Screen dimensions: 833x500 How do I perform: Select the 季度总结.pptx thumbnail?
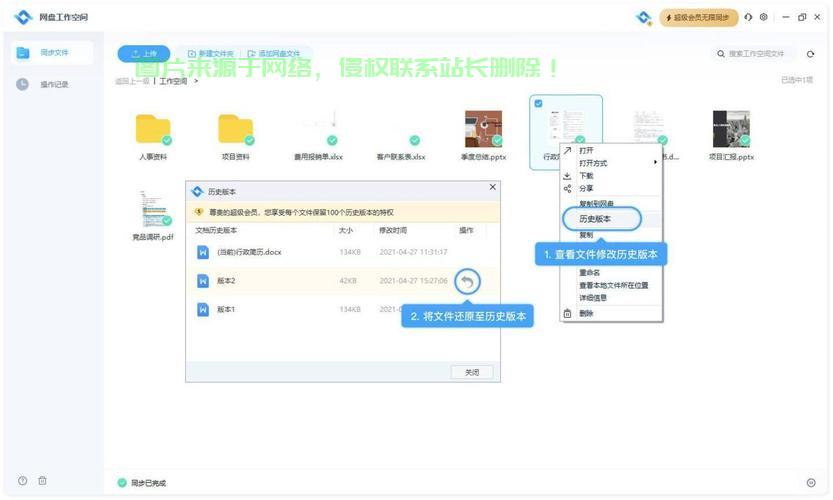(483, 129)
